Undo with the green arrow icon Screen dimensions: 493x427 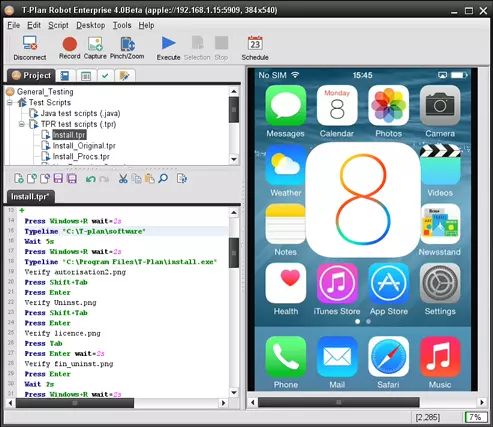90,179
